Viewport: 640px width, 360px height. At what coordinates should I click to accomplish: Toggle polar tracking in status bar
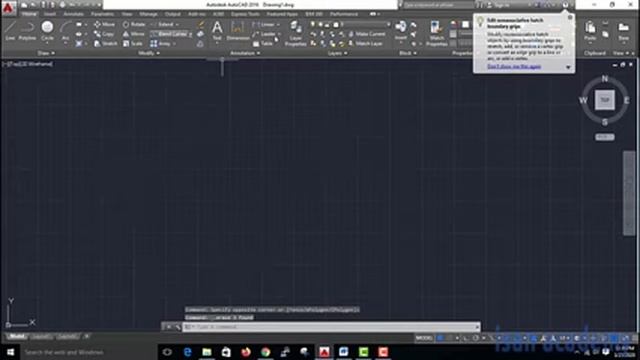(476, 338)
